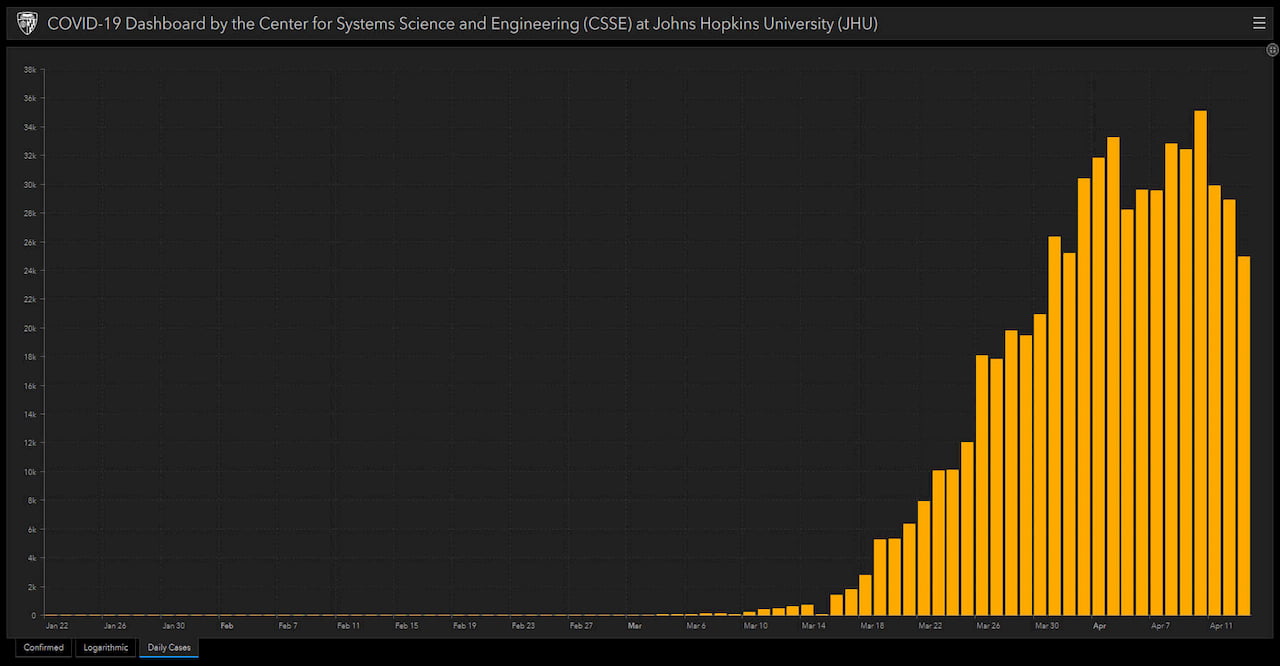The height and width of the screenshot is (666, 1280).
Task: Click the "Jan 30" date label
Action: 173,626
